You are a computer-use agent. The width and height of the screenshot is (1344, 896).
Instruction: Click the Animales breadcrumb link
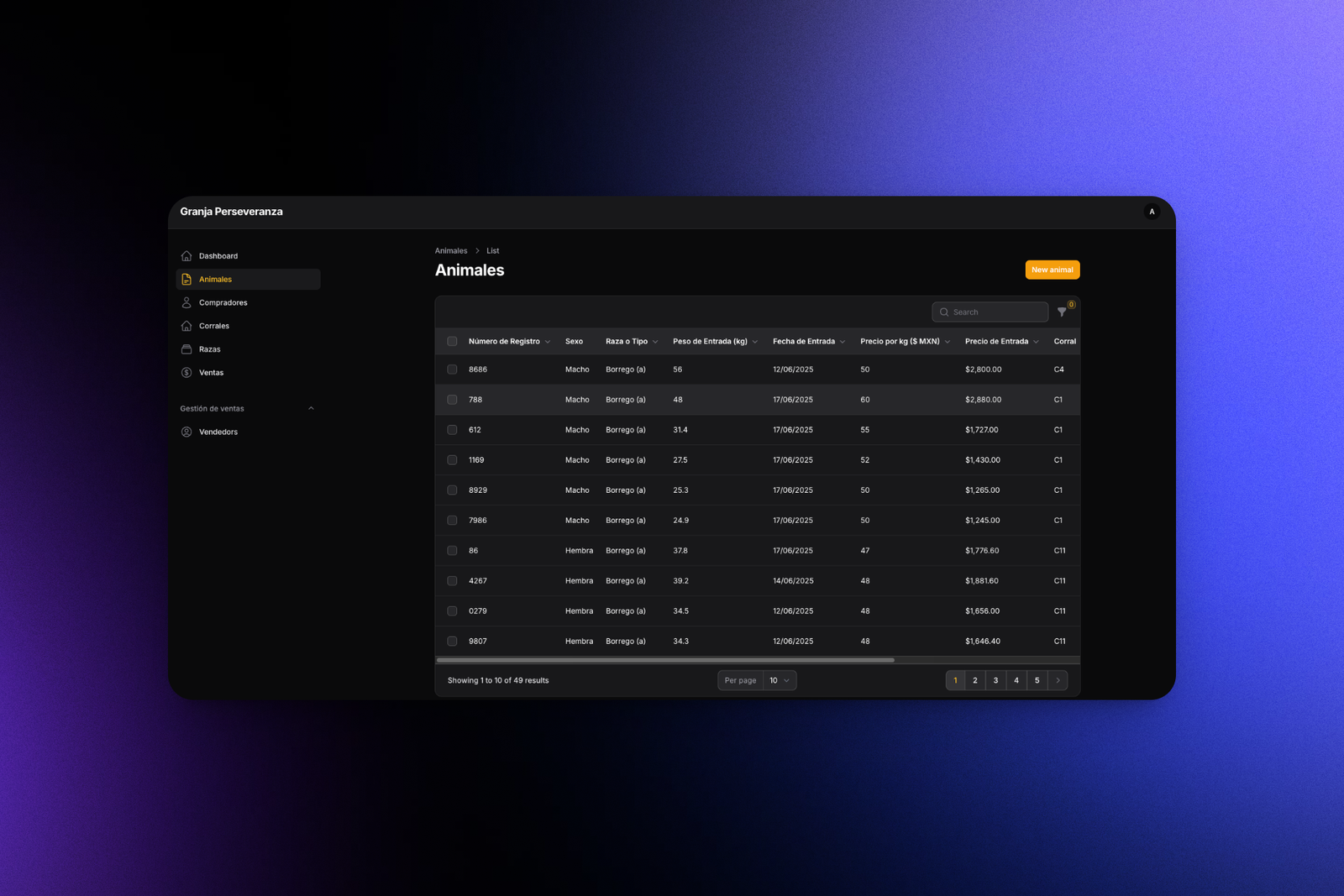[x=451, y=251]
